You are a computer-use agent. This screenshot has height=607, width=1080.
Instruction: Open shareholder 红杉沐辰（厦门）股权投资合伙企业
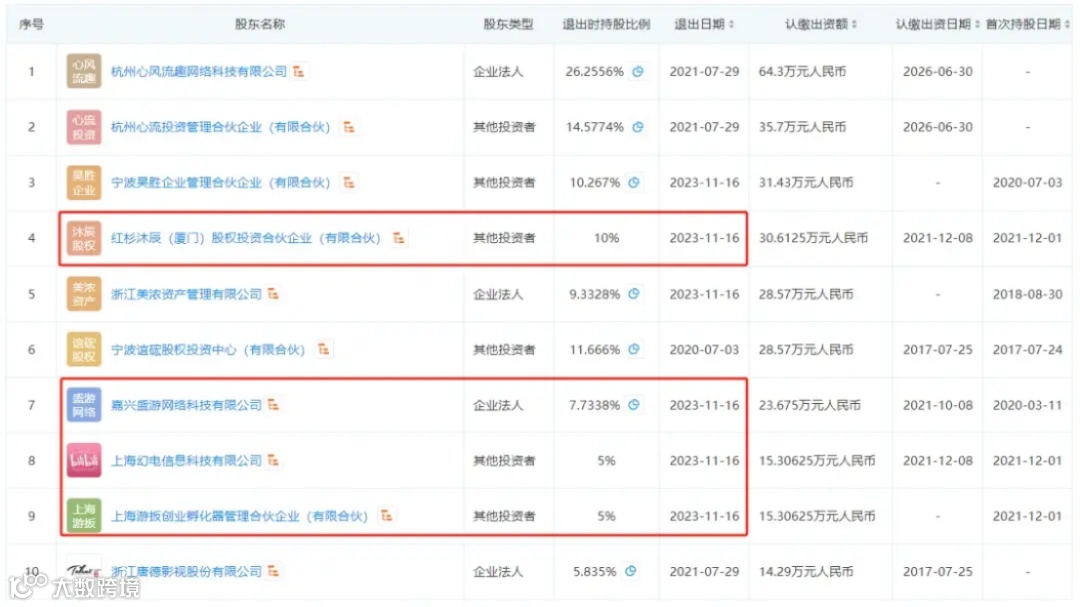246,238
